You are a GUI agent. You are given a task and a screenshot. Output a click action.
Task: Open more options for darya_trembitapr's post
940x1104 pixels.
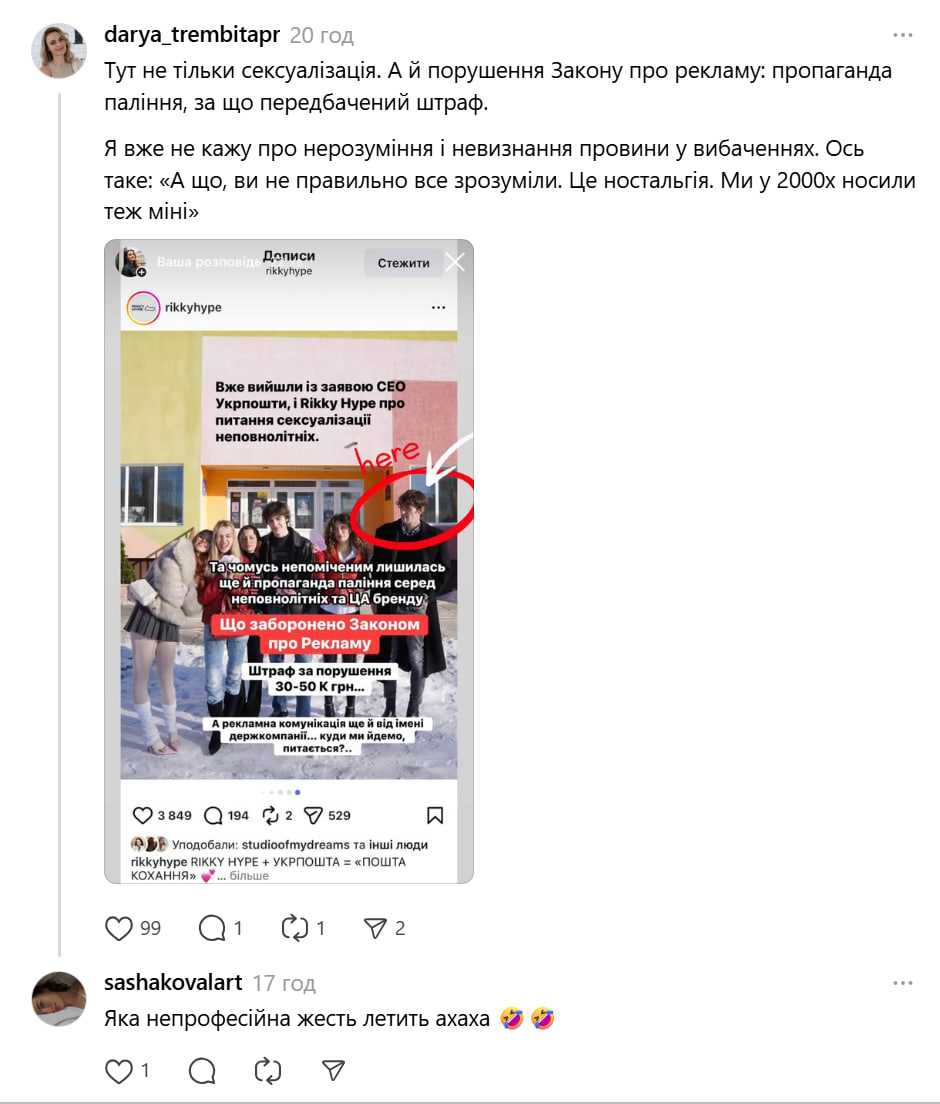[x=903, y=34]
